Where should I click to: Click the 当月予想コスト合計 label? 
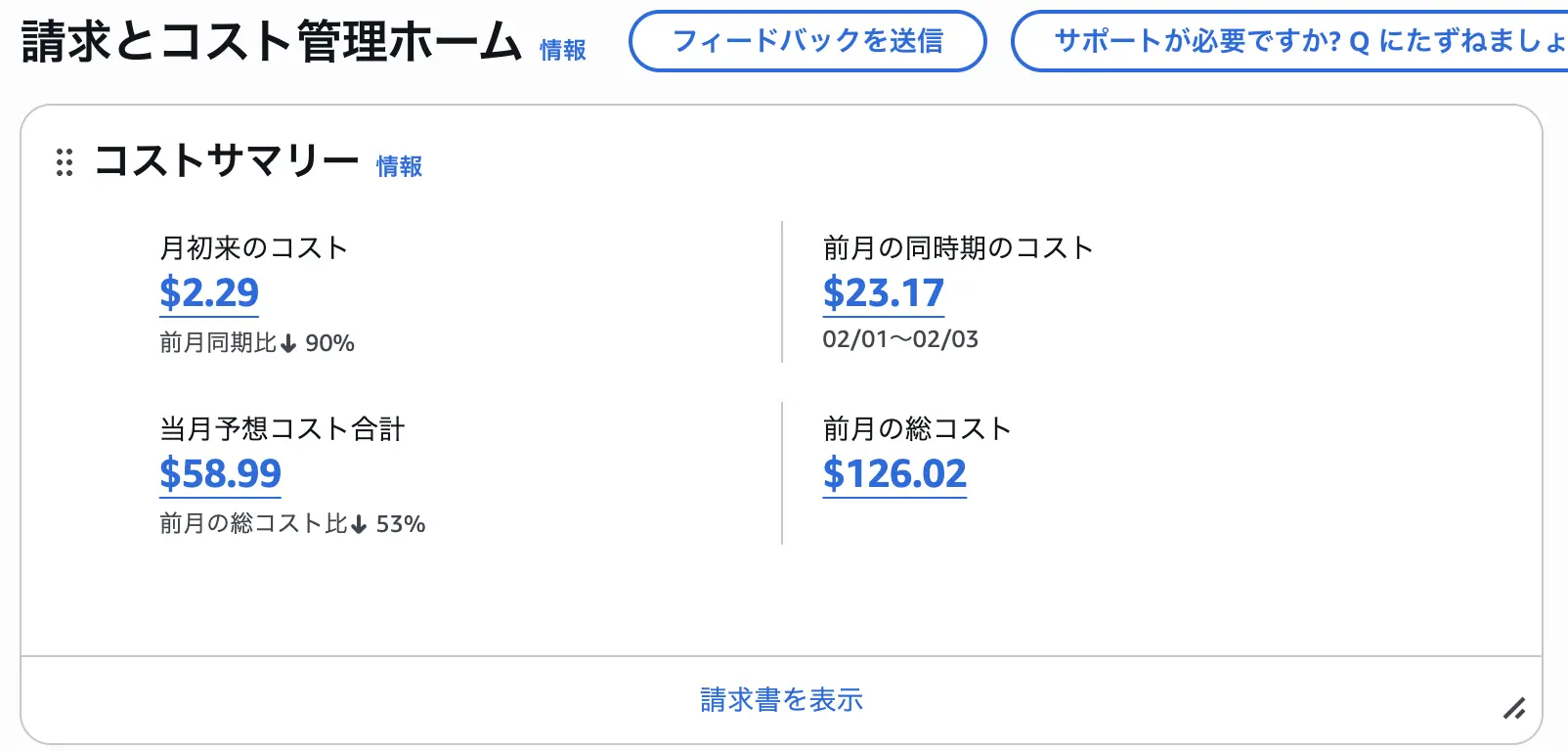pos(282,428)
